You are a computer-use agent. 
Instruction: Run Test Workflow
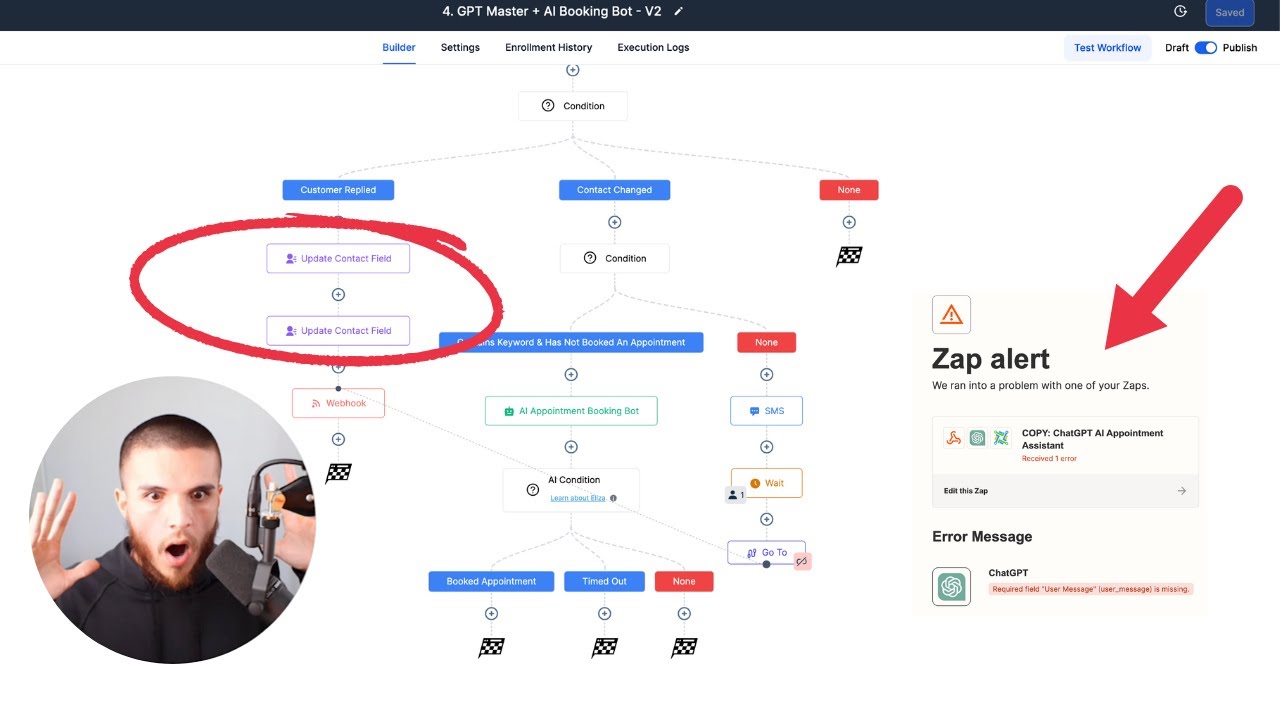point(1107,48)
